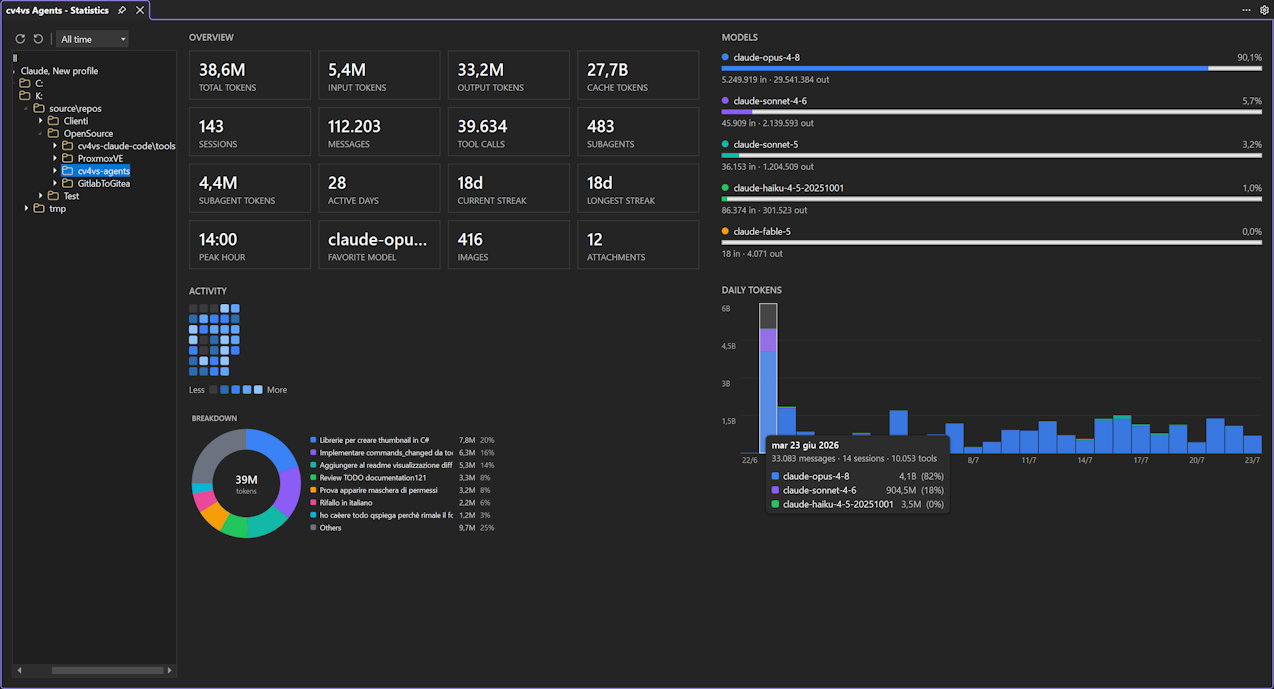This screenshot has width=1274, height=689.
Task: Click the tallest 22/6 daily tokens bar
Action: point(768,378)
